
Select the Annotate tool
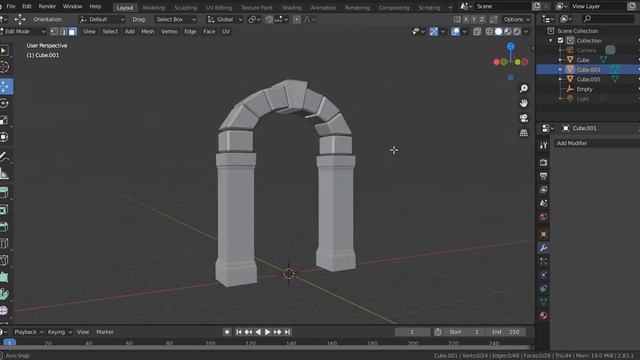pyautogui.click(x=4, y=157)
